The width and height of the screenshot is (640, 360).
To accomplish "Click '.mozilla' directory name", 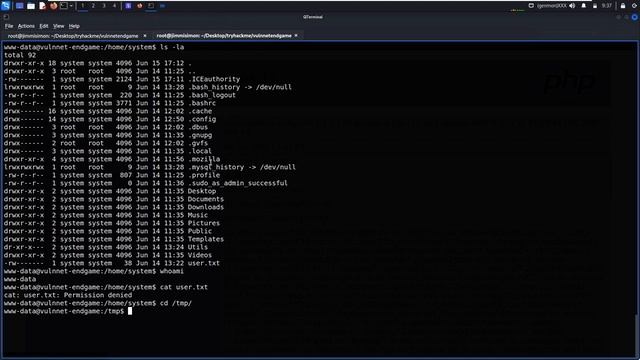I will (x=204, y=159).
